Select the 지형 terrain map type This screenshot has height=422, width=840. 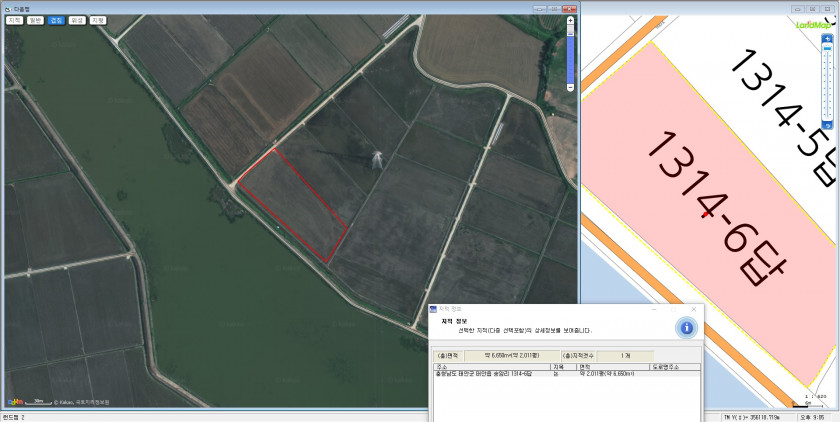click(98, 20)
